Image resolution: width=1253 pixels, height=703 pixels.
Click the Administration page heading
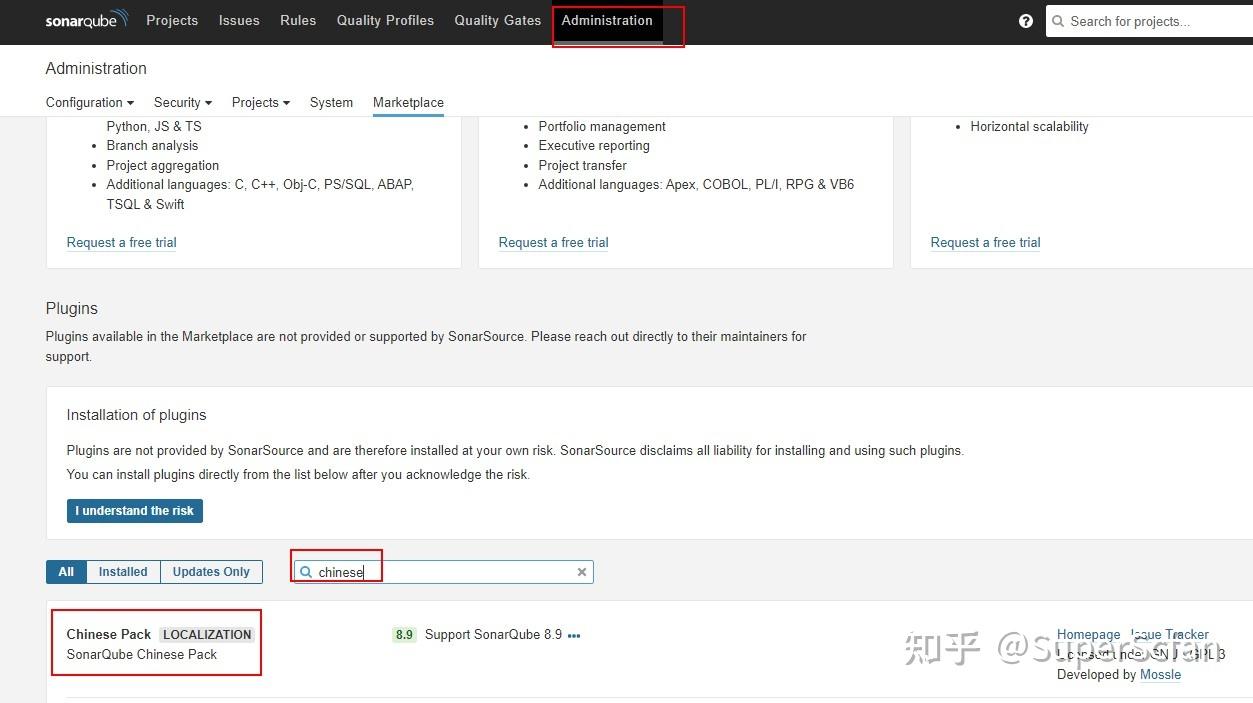point(96,68)
